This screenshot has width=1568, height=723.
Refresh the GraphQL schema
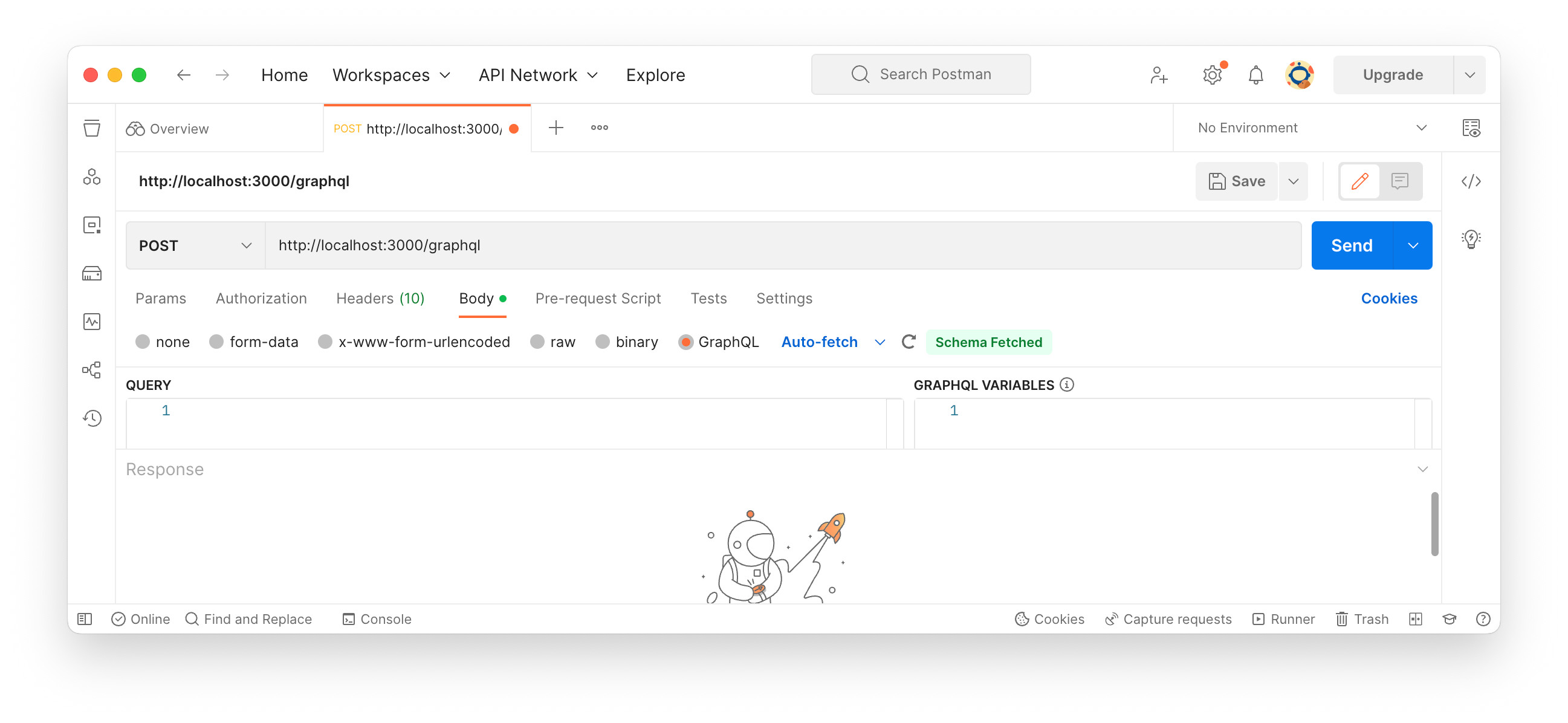tap(908, 342)
